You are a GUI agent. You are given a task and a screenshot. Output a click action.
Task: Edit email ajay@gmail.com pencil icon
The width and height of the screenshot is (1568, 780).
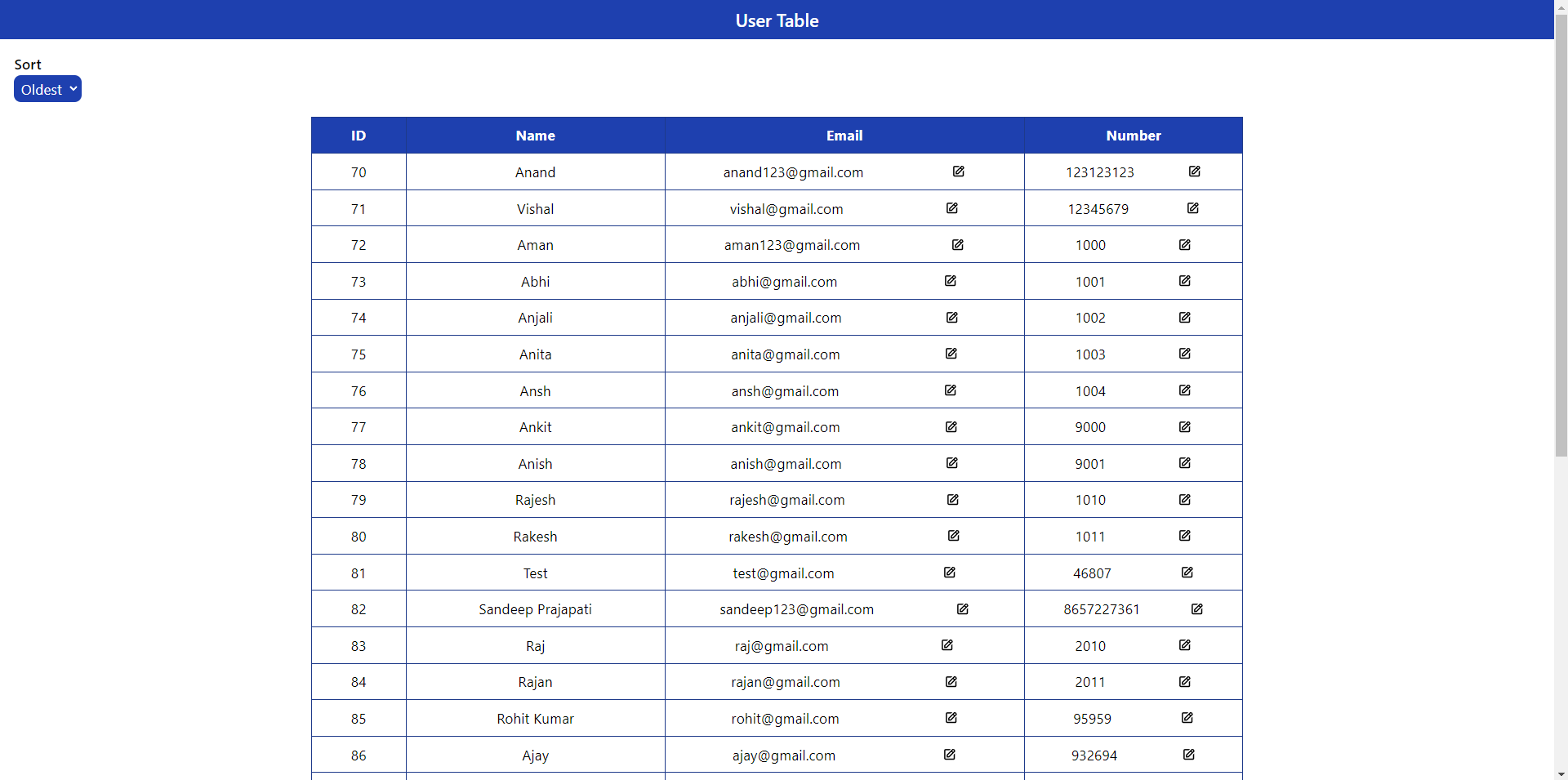click(x=950, y=755)
